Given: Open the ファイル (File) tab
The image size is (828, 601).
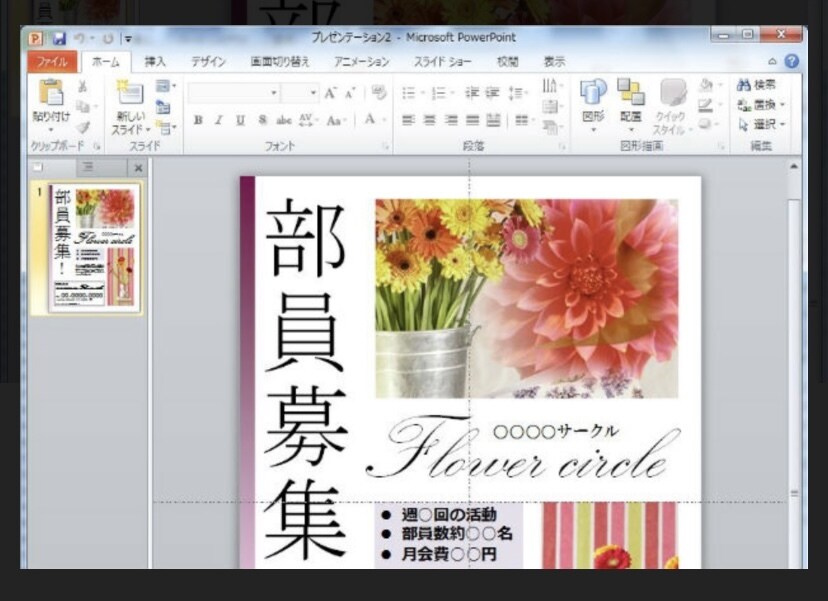Looking at the screenshot, I should click(52, 61).
